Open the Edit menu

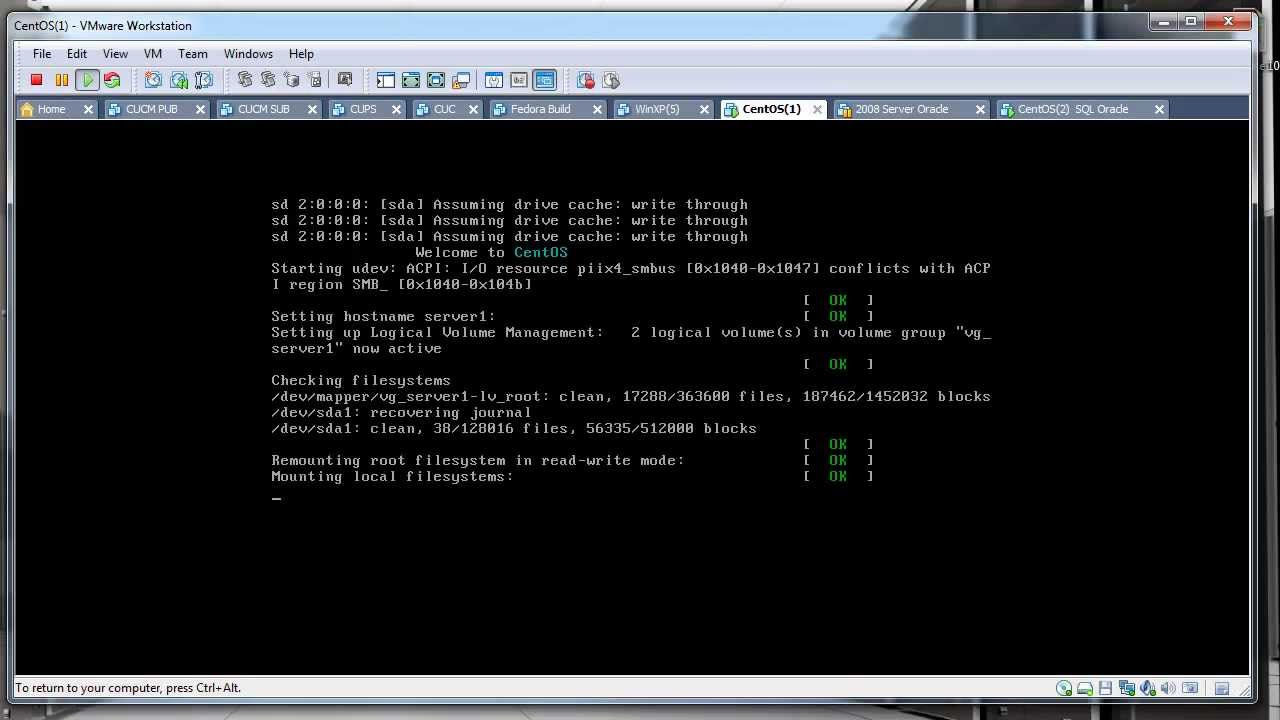77,54
